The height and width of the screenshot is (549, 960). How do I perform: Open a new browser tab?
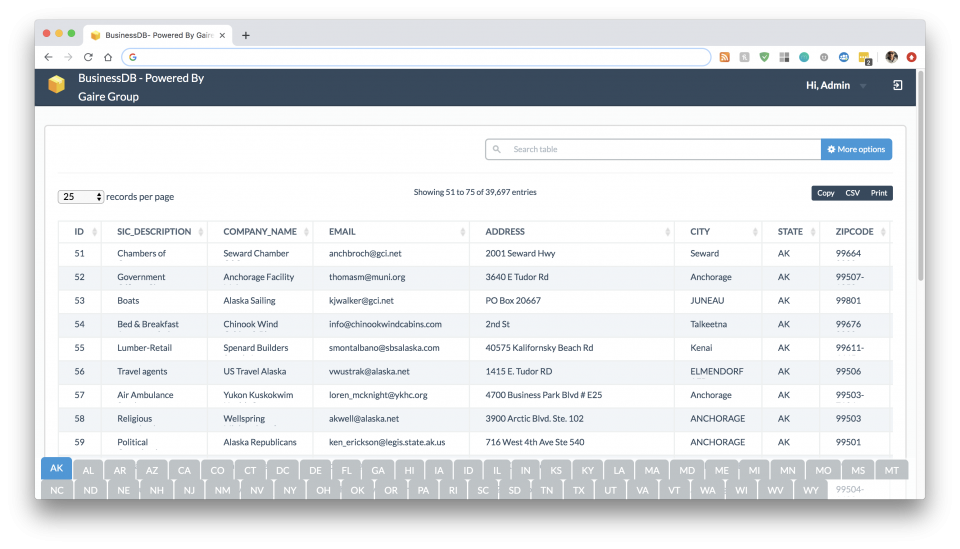pos(246,35)
